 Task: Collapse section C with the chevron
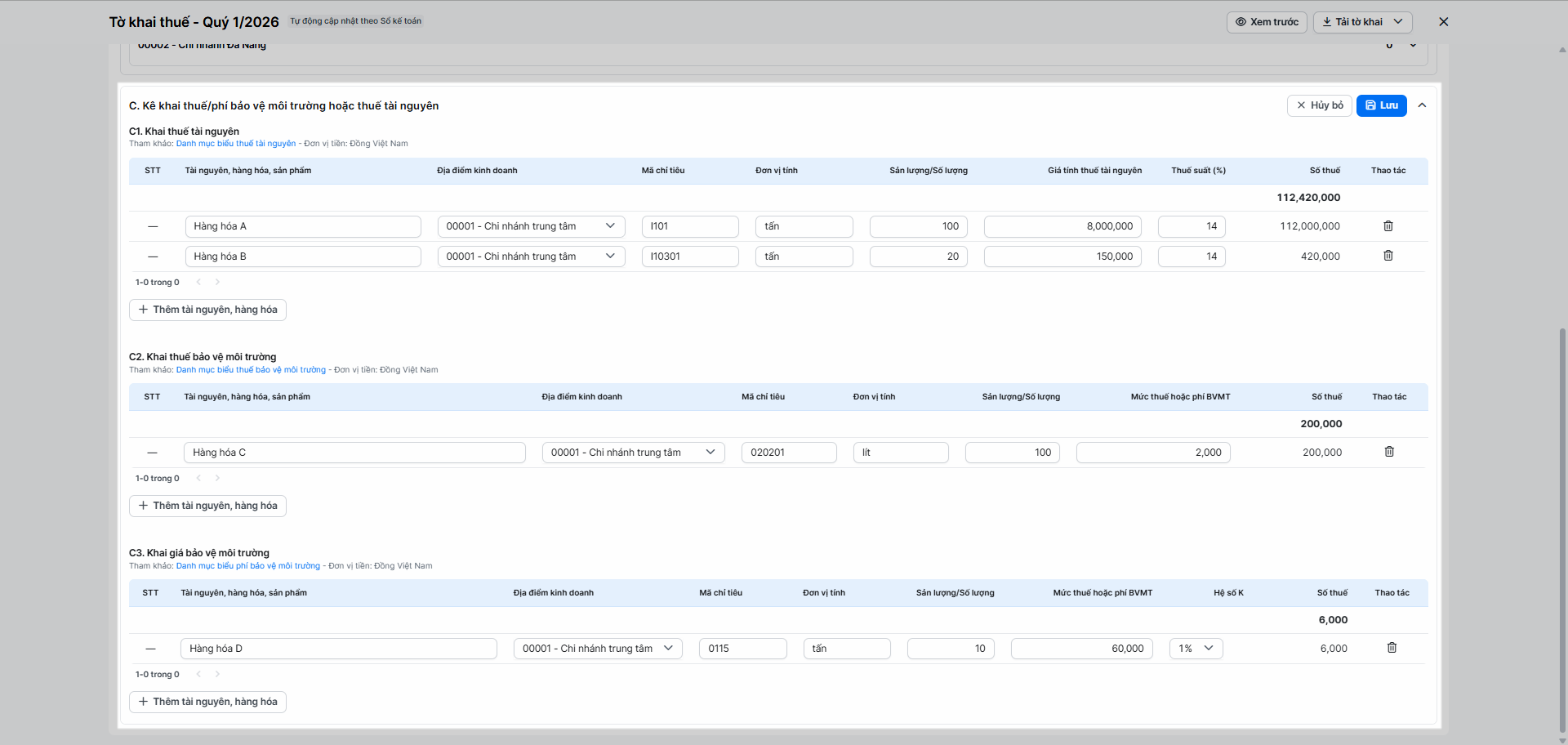tap(1422, 105)
